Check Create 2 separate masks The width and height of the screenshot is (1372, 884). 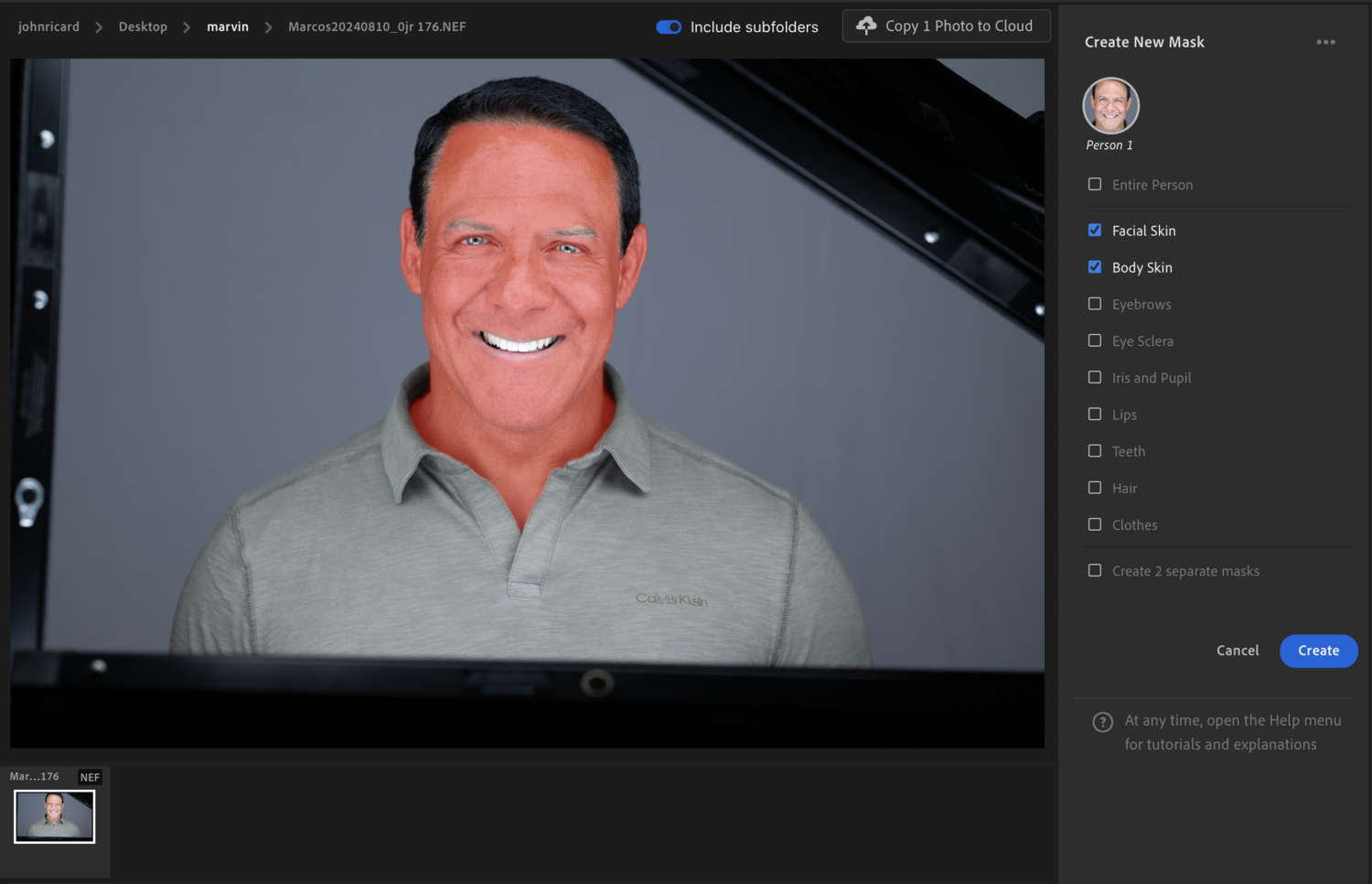[x=1094, y=570]
